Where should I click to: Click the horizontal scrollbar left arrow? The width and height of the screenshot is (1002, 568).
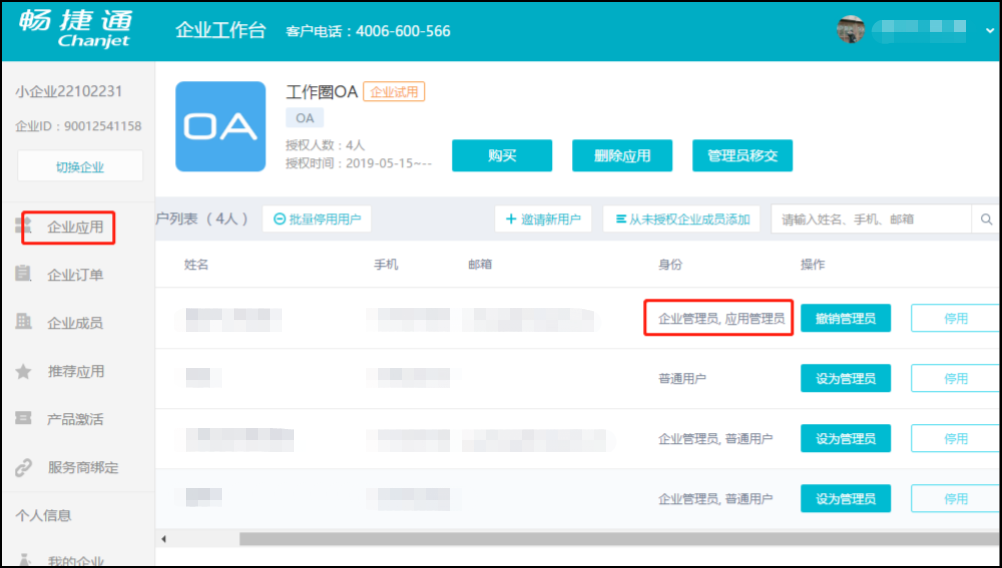tap(164, 539)
